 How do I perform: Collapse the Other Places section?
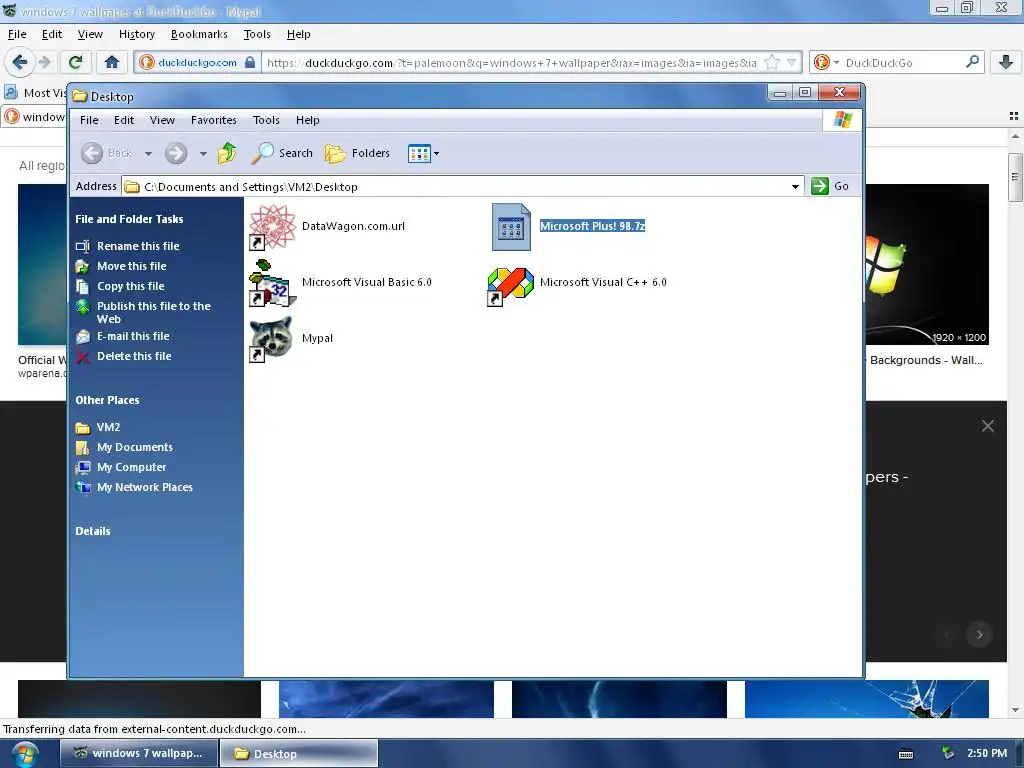point(107,400)
